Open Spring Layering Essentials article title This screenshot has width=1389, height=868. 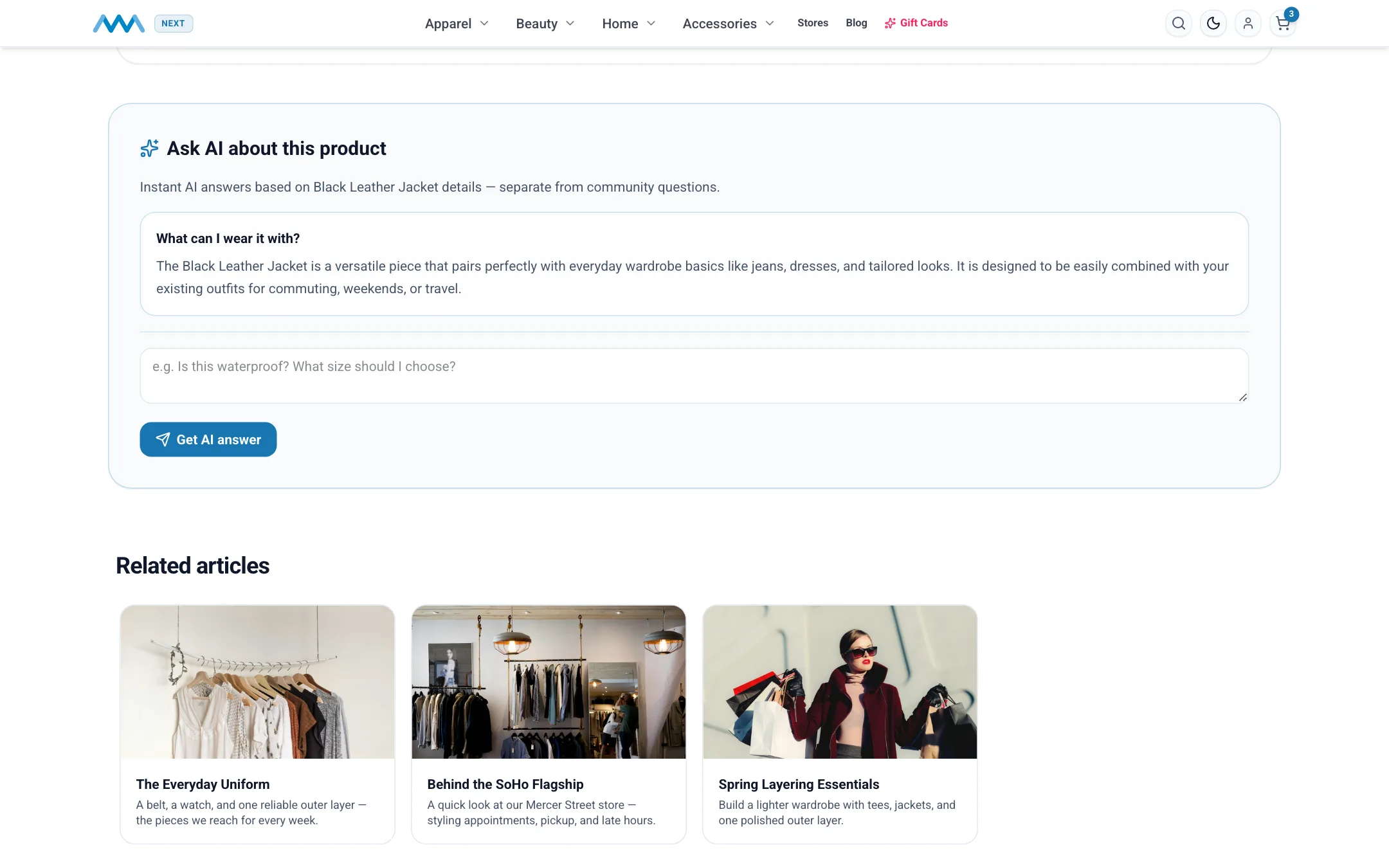coord(799,784)
